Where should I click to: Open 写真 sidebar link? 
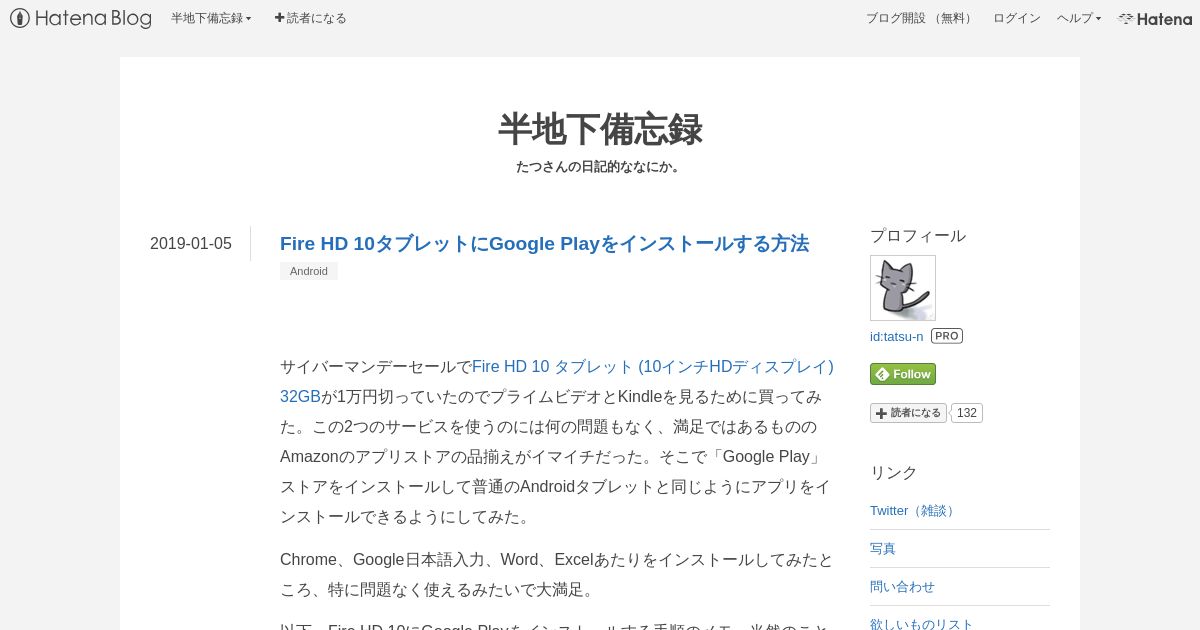883,549
